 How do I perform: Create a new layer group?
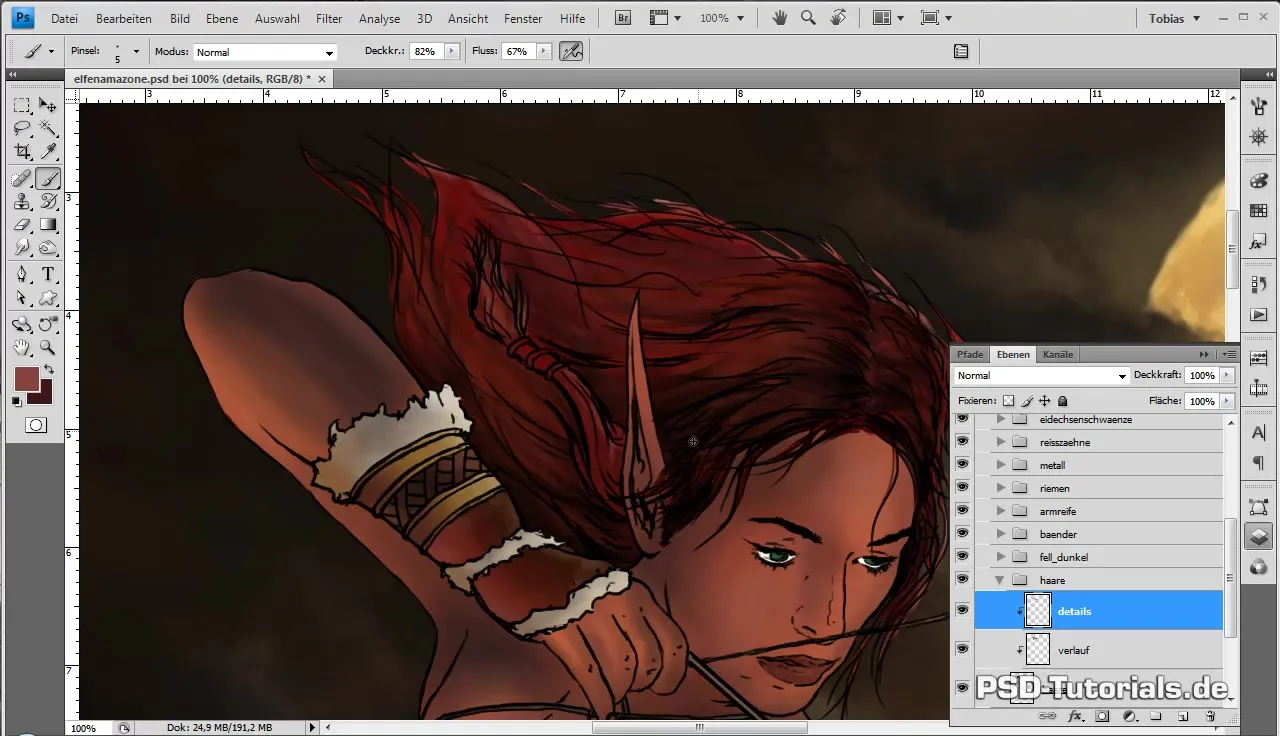(1155, 716)
